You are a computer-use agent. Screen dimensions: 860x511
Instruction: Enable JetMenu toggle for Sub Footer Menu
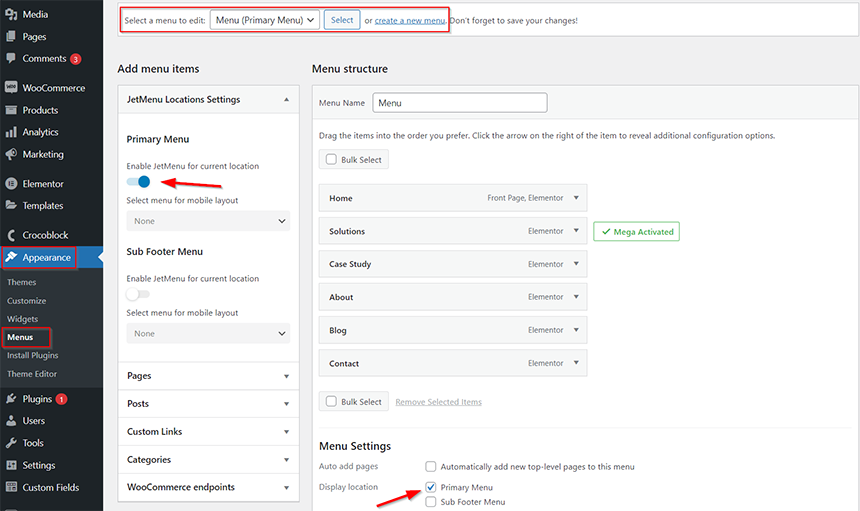coord(138,294)
